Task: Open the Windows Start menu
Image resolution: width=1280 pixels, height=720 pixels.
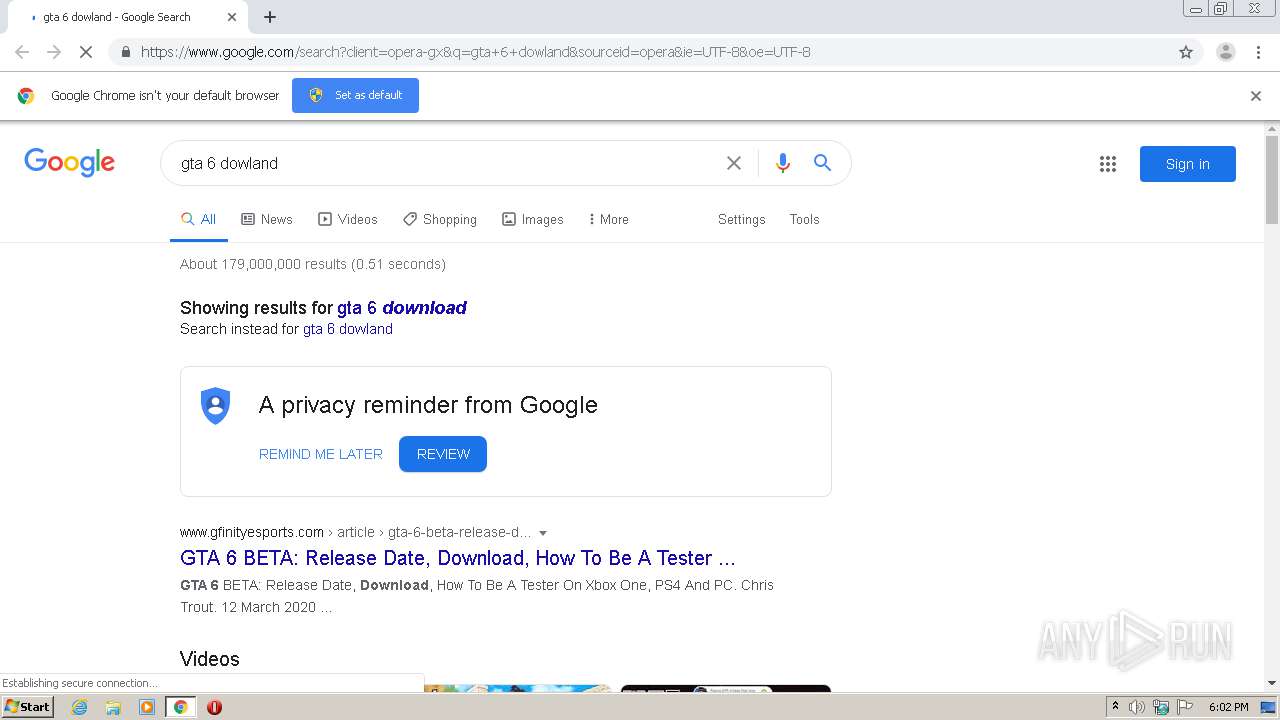Action: (27, 706)
